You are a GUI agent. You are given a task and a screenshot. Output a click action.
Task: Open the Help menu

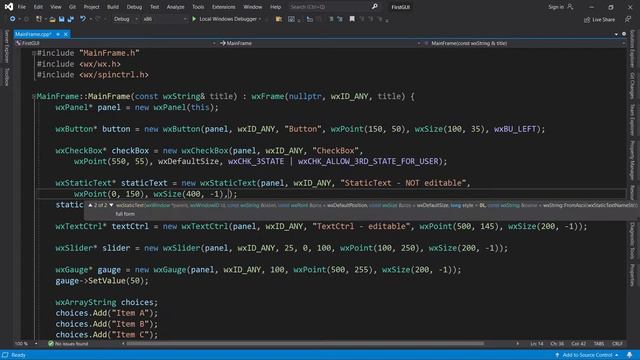tap(276, 7)
